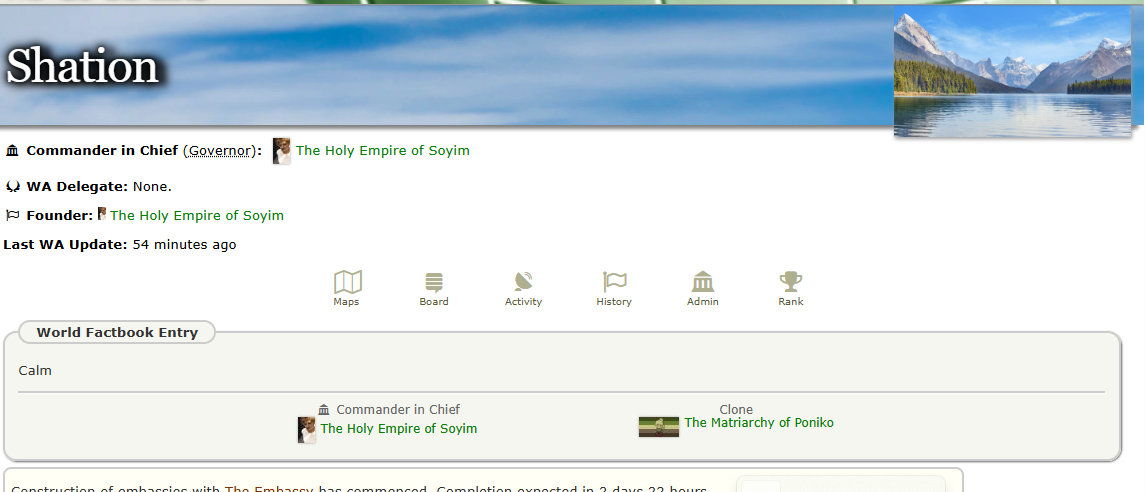Open Holy Empire of Soyim from Governor line

382,151
